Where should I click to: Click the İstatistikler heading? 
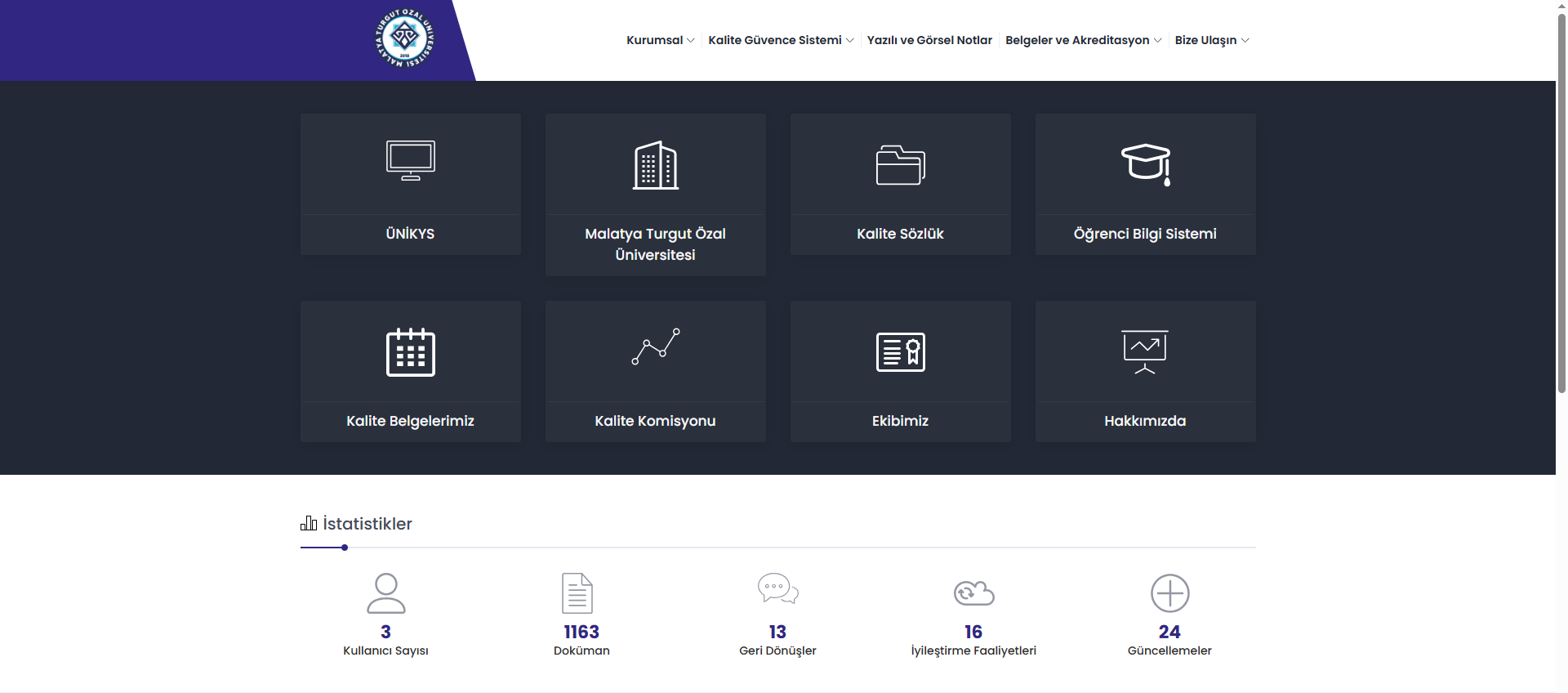point(367,524)
